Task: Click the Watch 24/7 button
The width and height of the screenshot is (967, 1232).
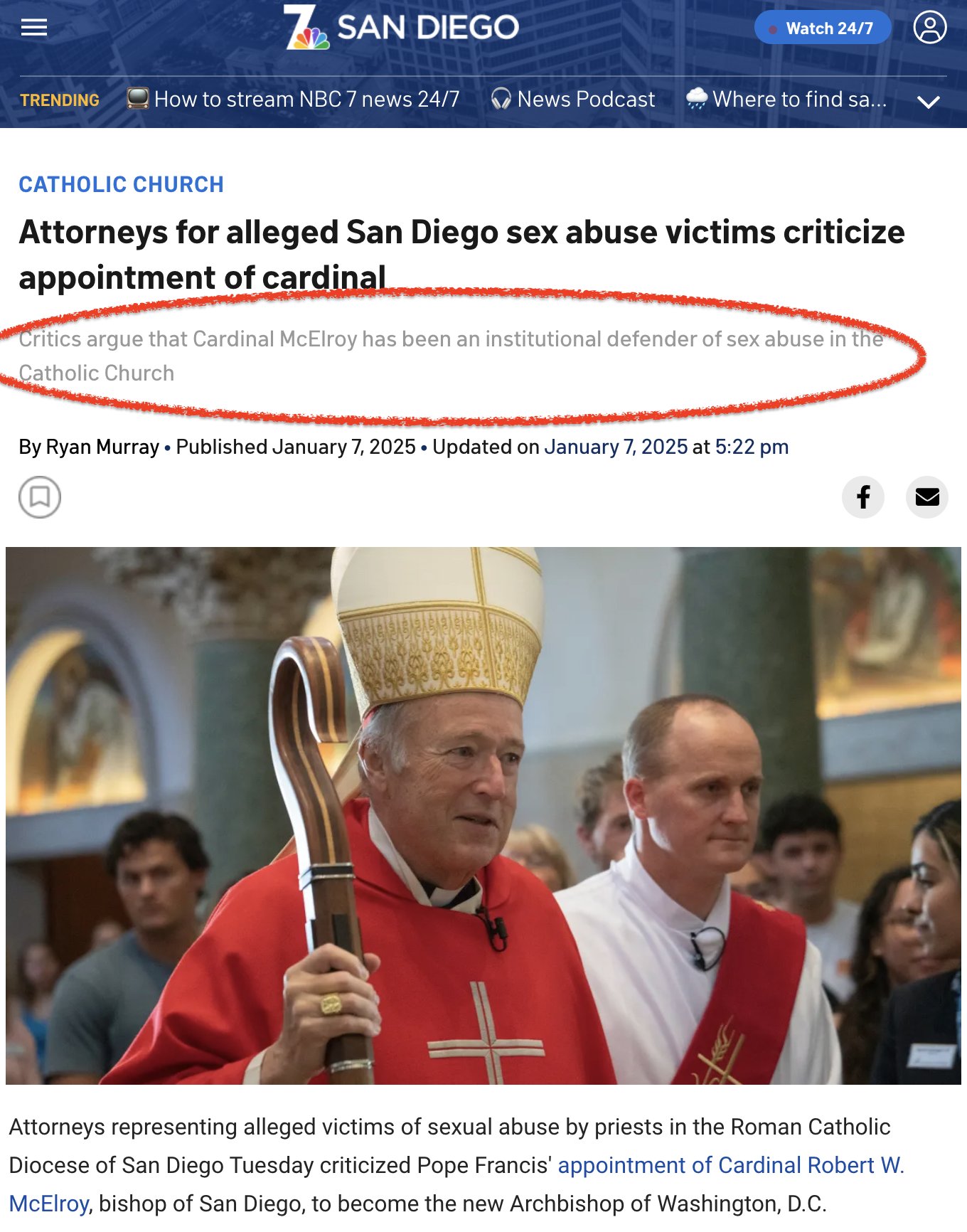Action: click(823, 28)
